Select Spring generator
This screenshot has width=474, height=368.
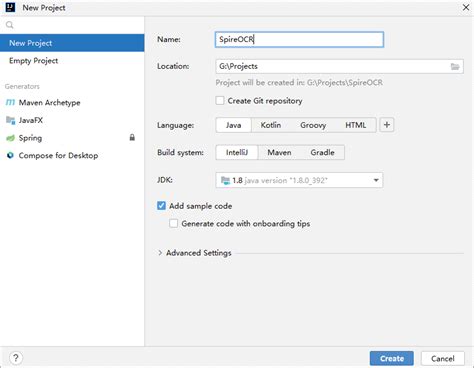pos(72,138)
